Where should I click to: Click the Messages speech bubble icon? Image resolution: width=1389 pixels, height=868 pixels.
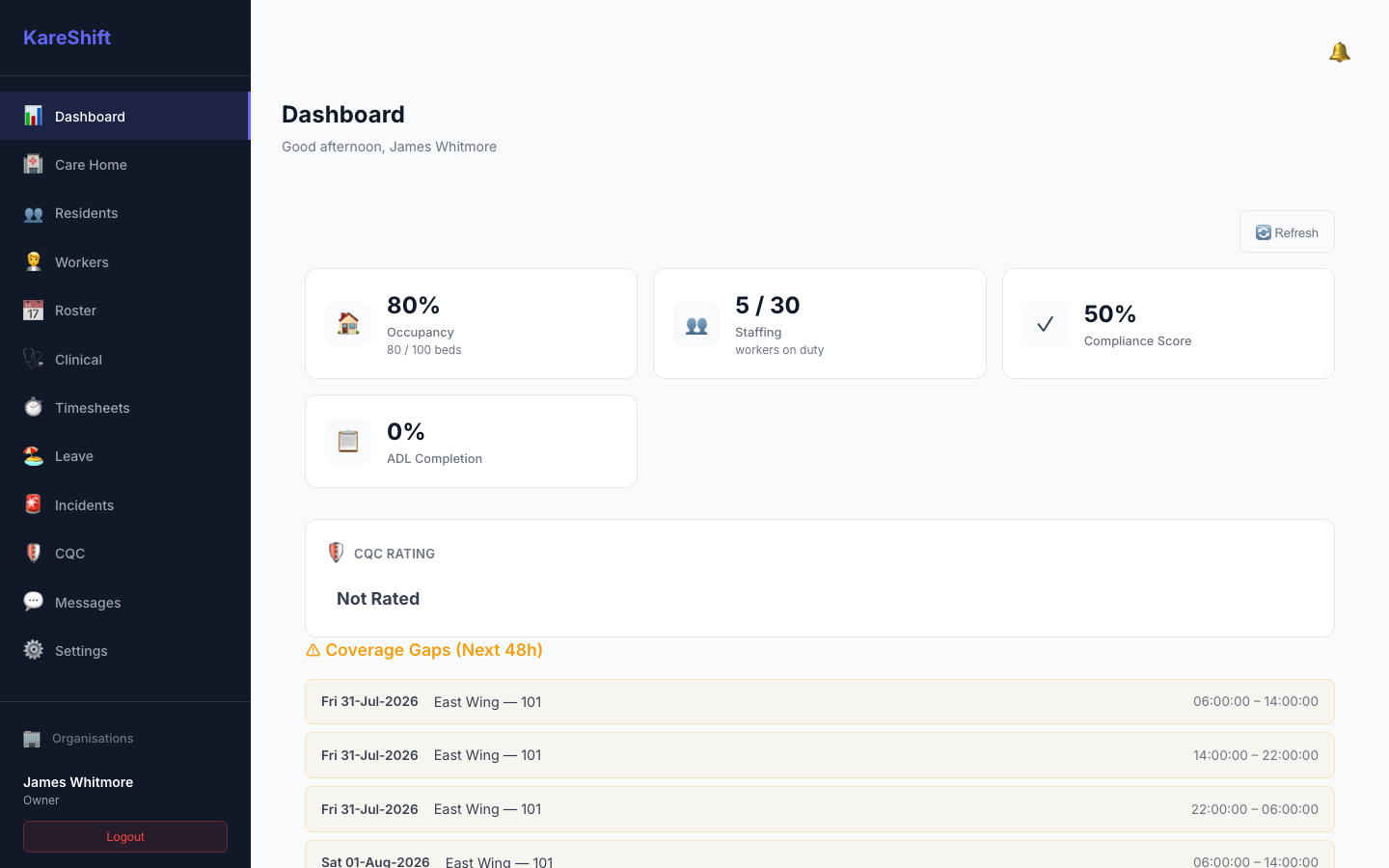[33, 602]
